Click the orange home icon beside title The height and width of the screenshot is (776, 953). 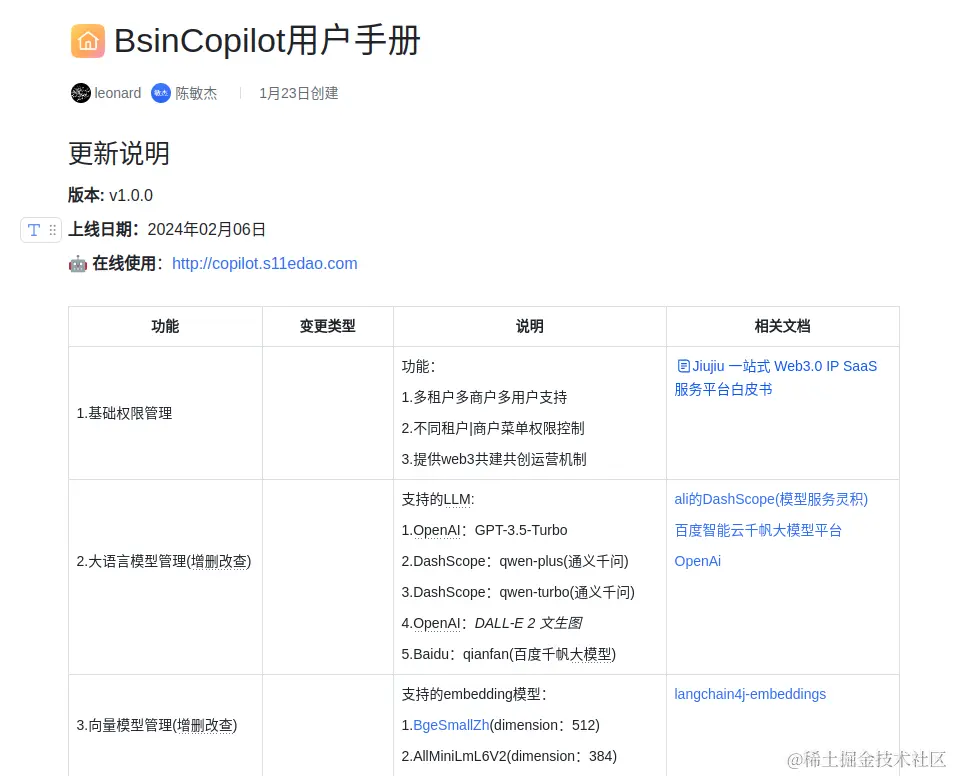coord(88,41)
